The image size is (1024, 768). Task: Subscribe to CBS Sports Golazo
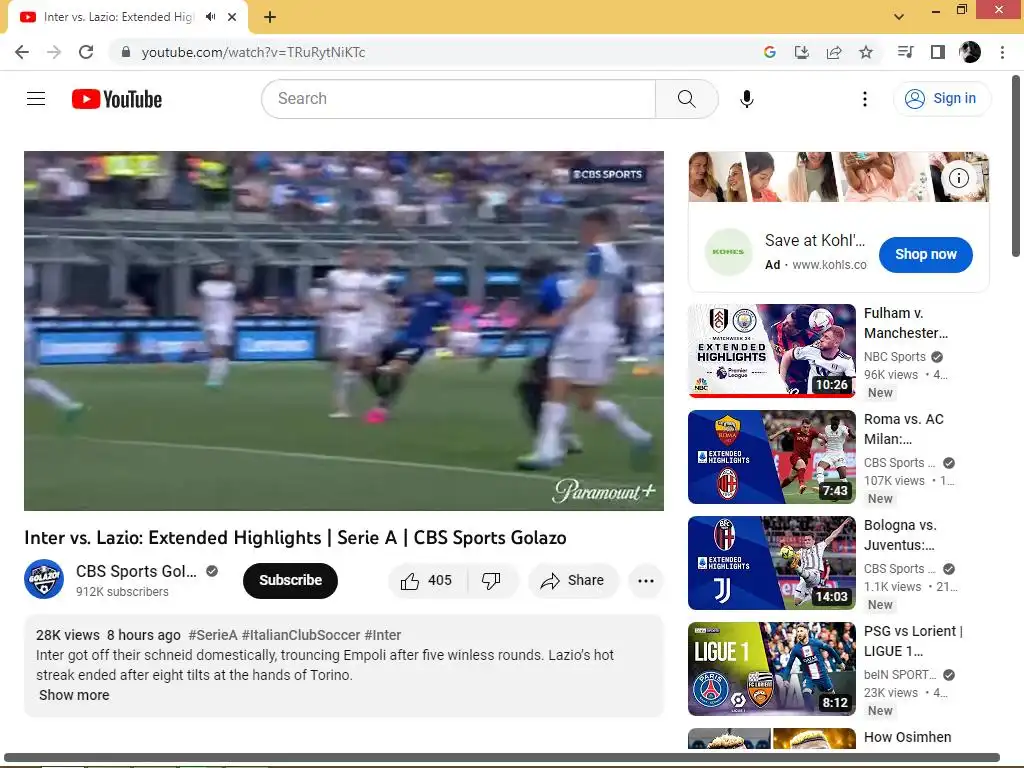pyautogui.click(x=290, y=581)
